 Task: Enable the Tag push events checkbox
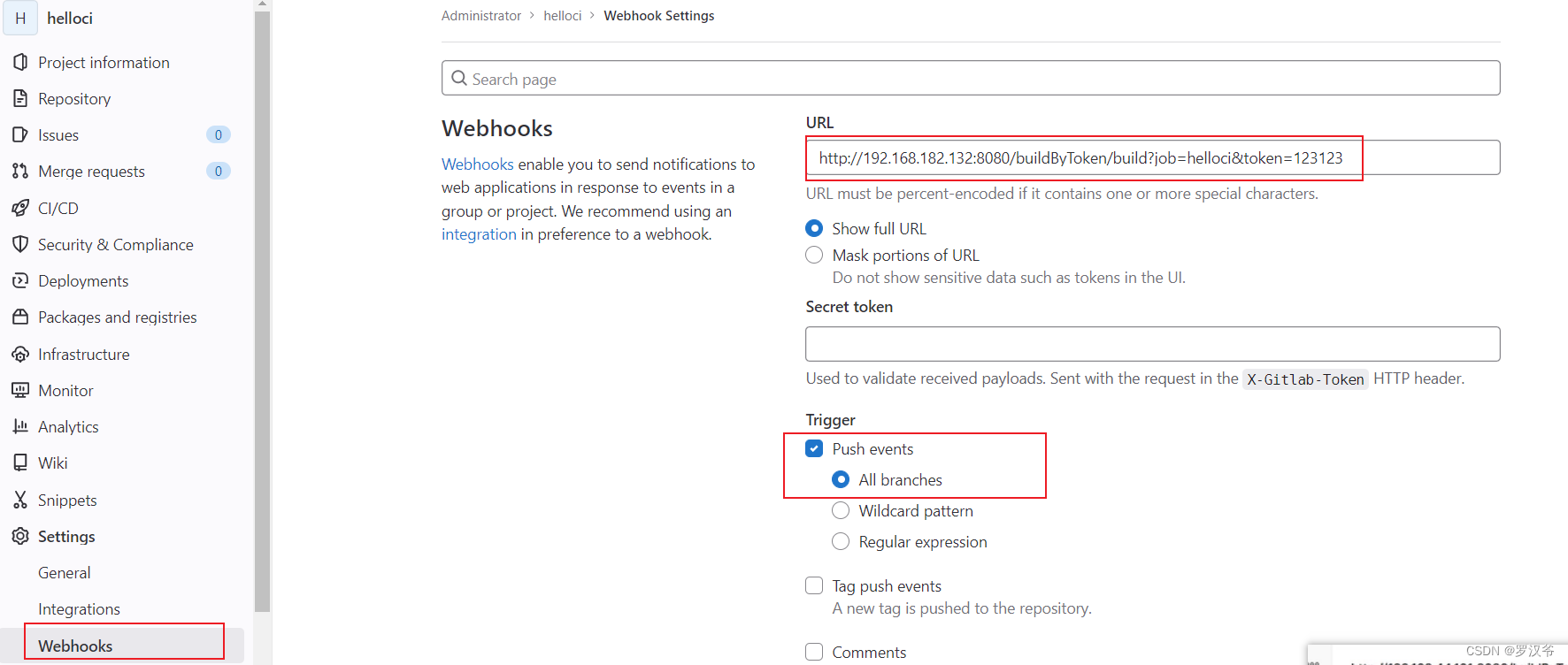pos(814,585)
